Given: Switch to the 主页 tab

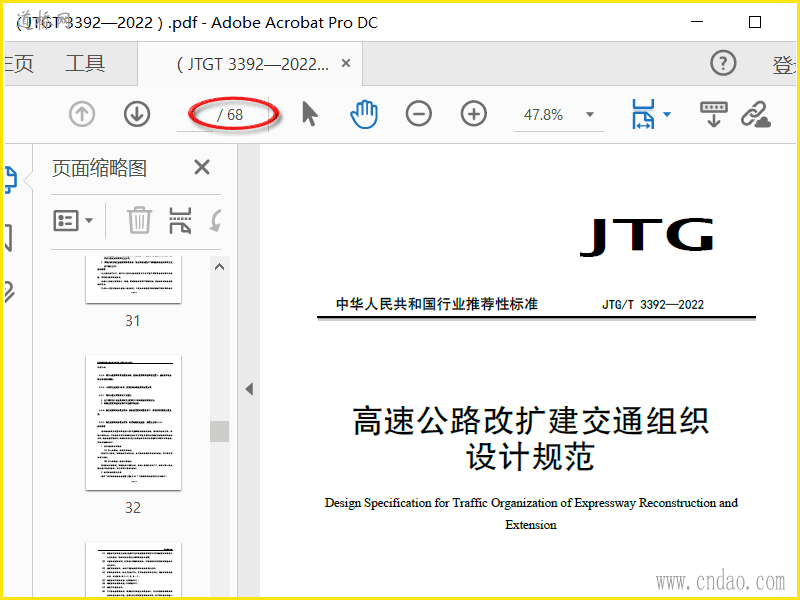Looking at the screenshot, I should click(18, 64).
